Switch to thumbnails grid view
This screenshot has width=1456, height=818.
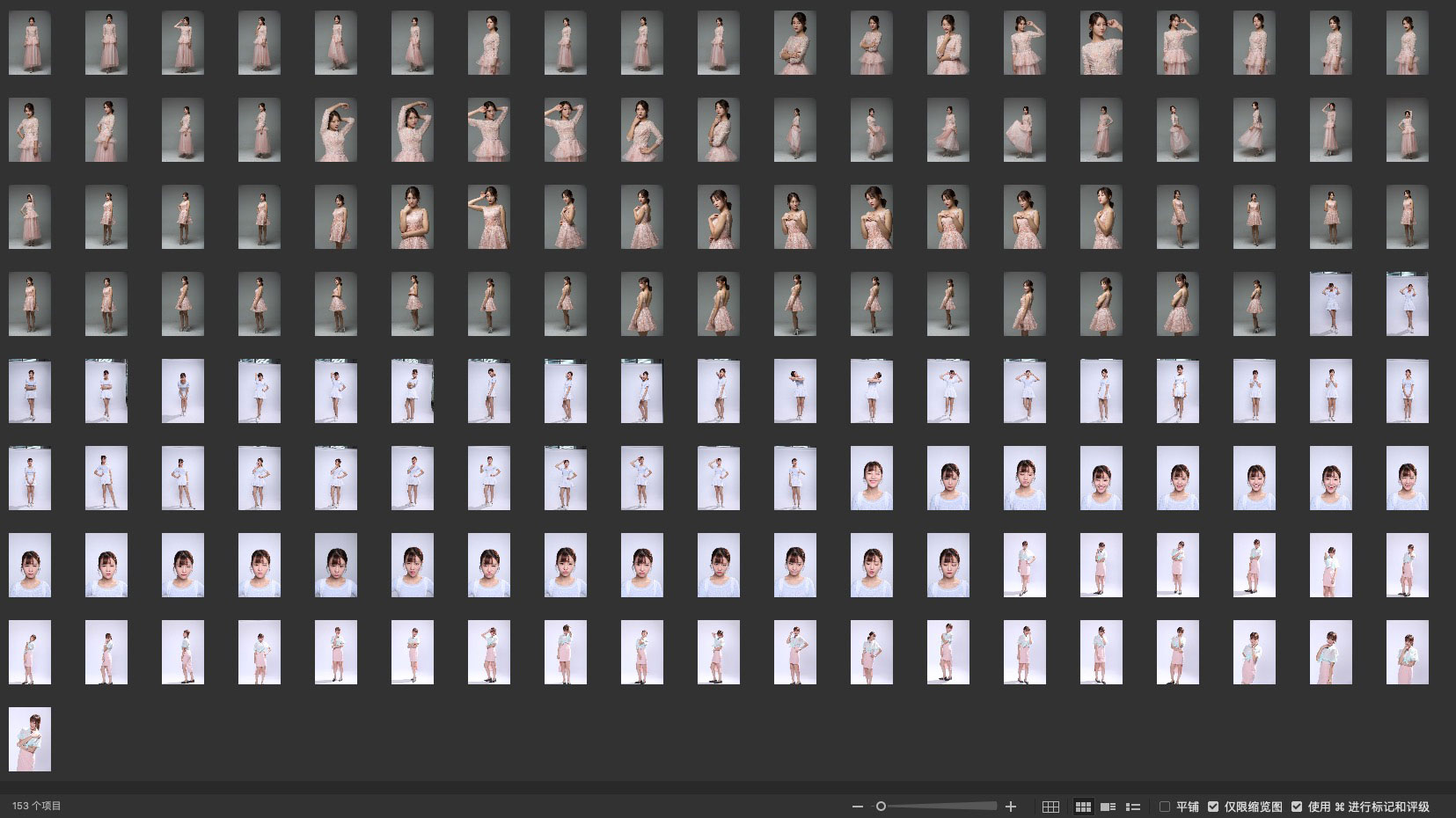click(1083, 807)
